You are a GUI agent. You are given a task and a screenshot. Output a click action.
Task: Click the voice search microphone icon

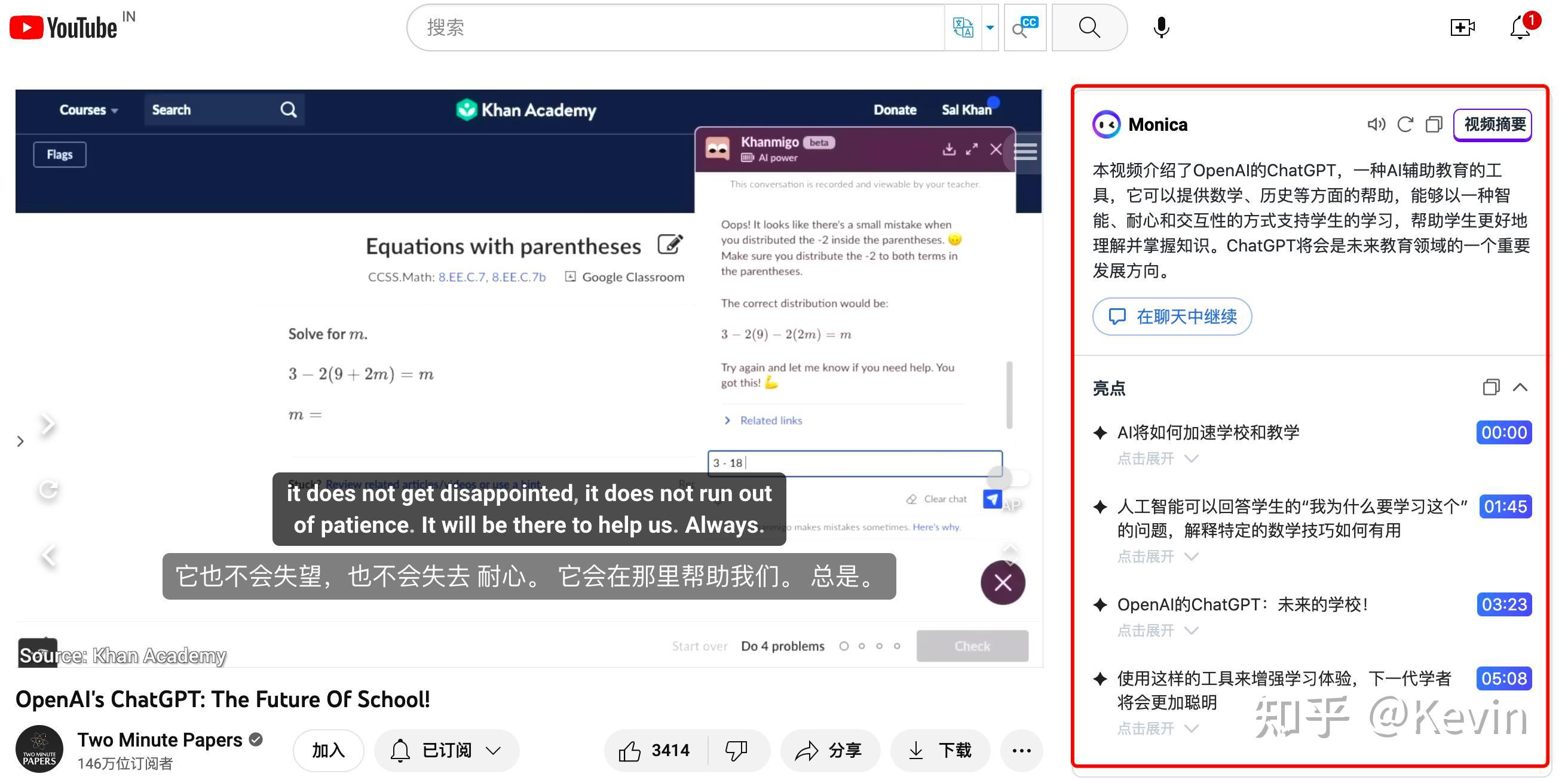click(x=1161, y=27)
